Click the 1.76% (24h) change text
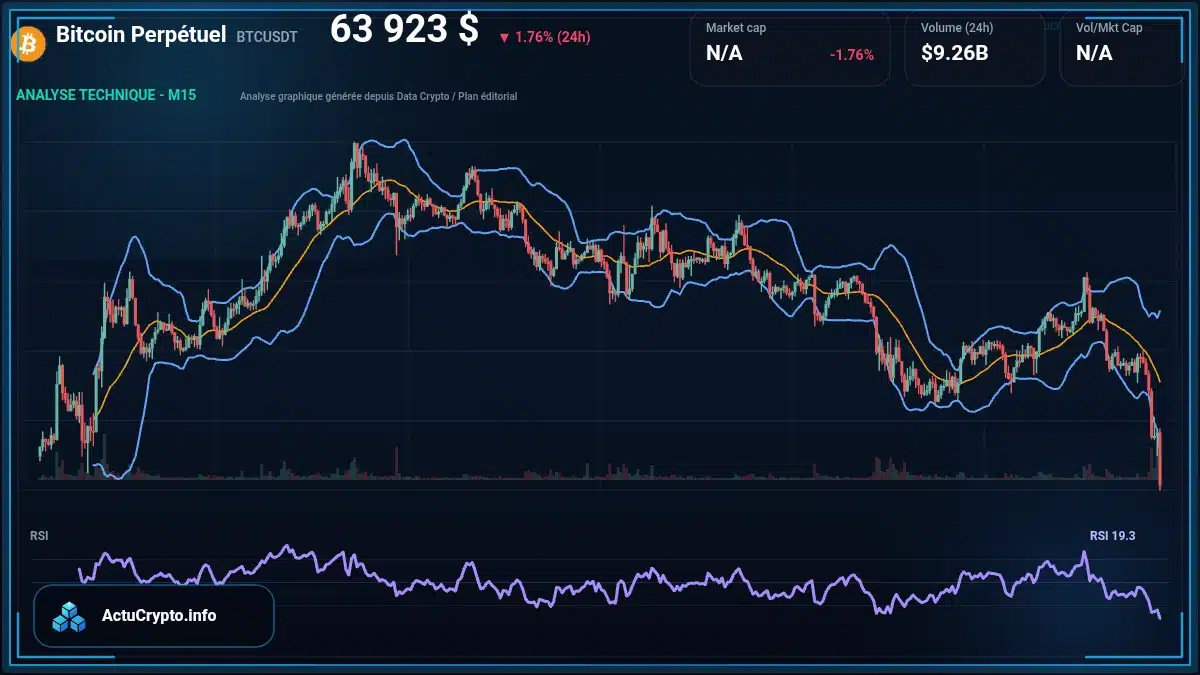1200x675 pixels. click(552, 38)
